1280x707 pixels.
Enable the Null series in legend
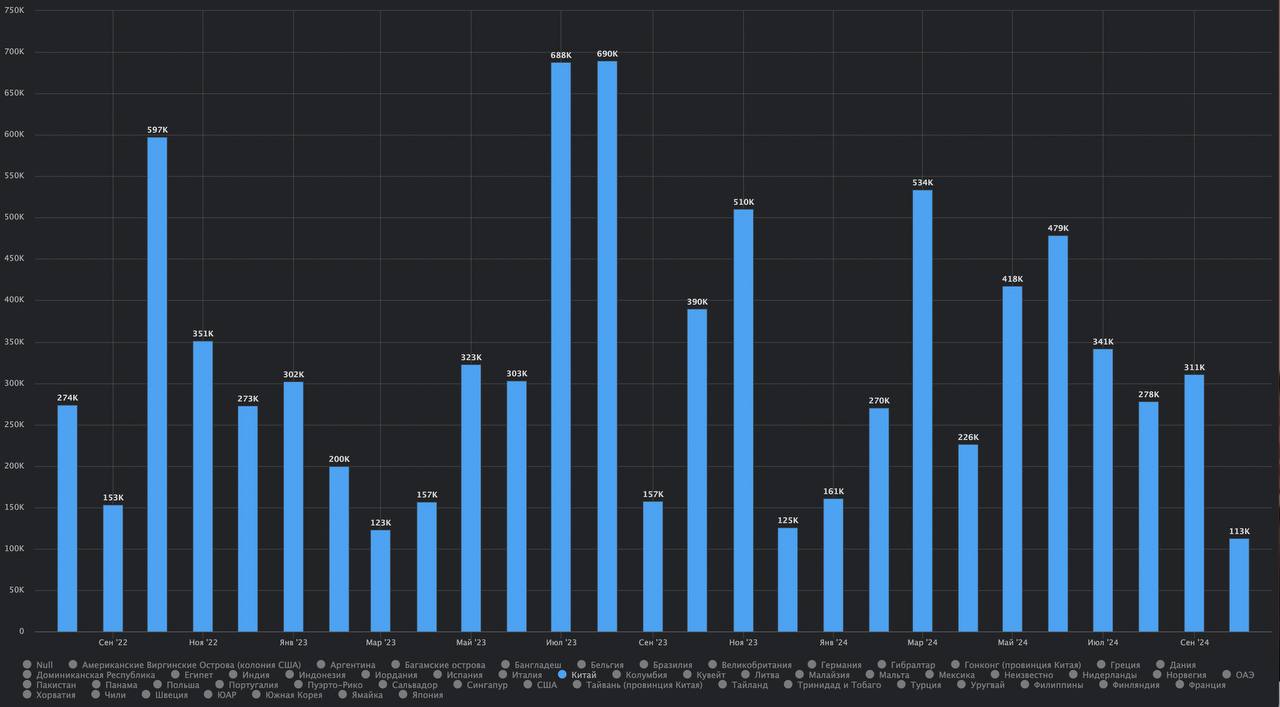pyautogui.click(x=44, y=665)
